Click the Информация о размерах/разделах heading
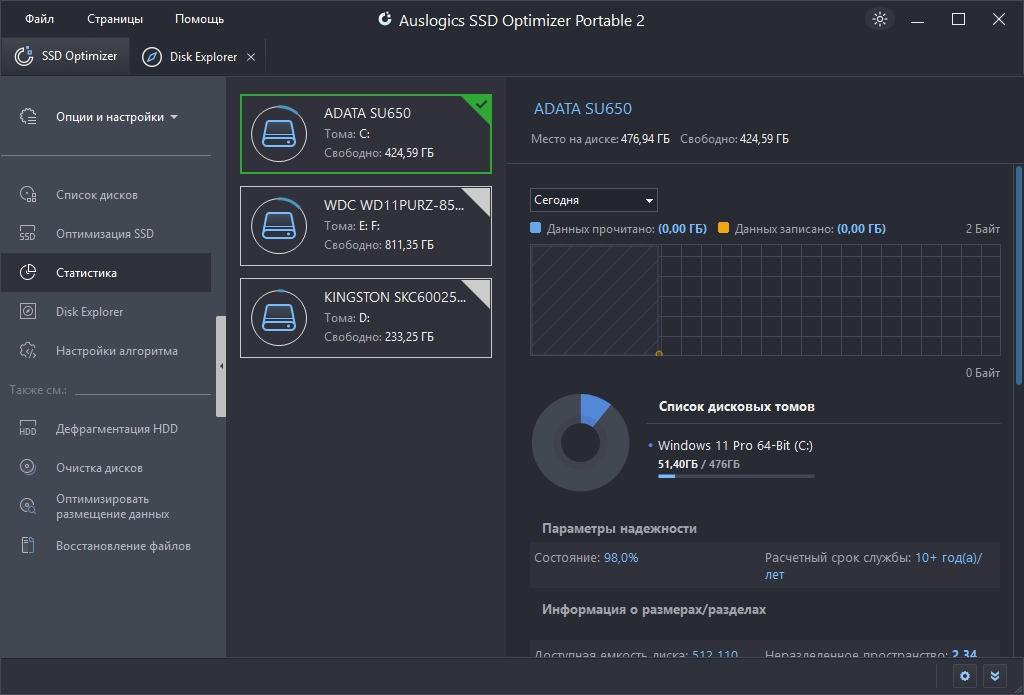The image size is (1024, 695). coord(654,609)
